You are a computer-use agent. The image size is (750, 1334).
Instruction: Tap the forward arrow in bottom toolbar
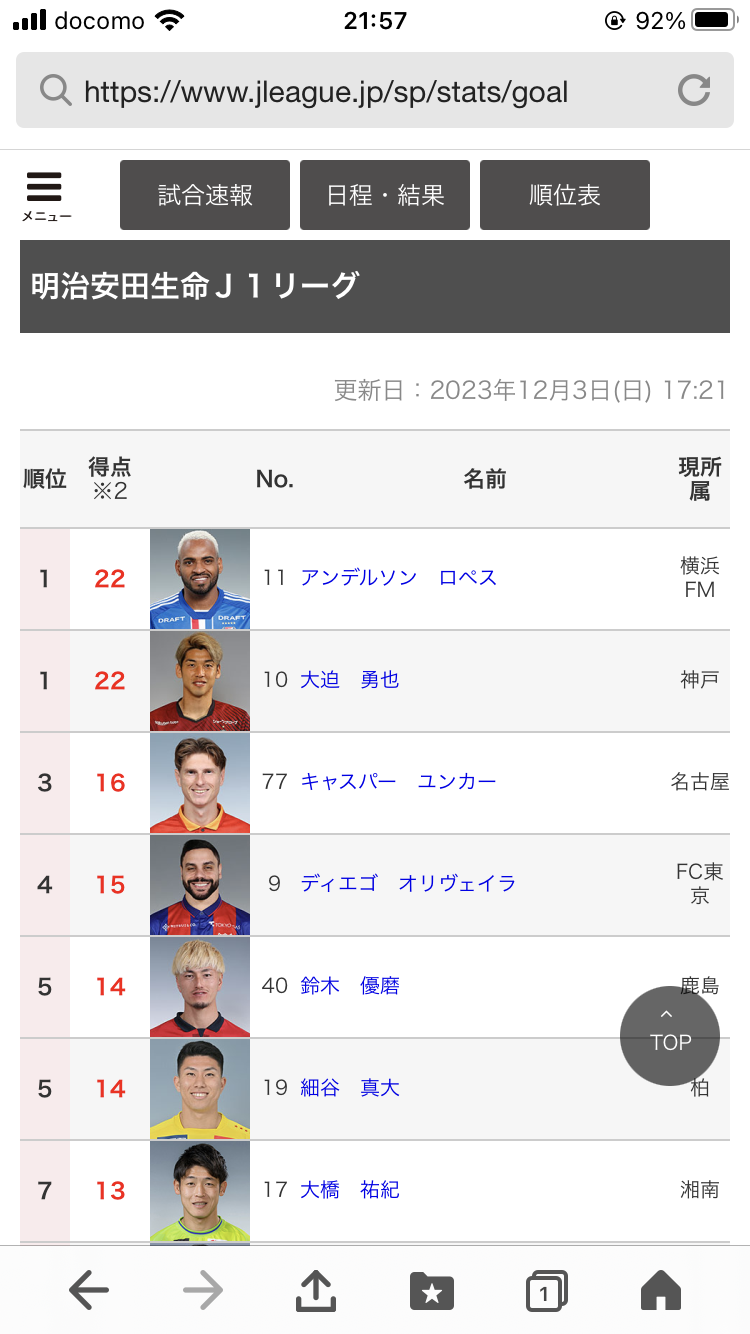pyautogui.click(x=203, y=1291)
